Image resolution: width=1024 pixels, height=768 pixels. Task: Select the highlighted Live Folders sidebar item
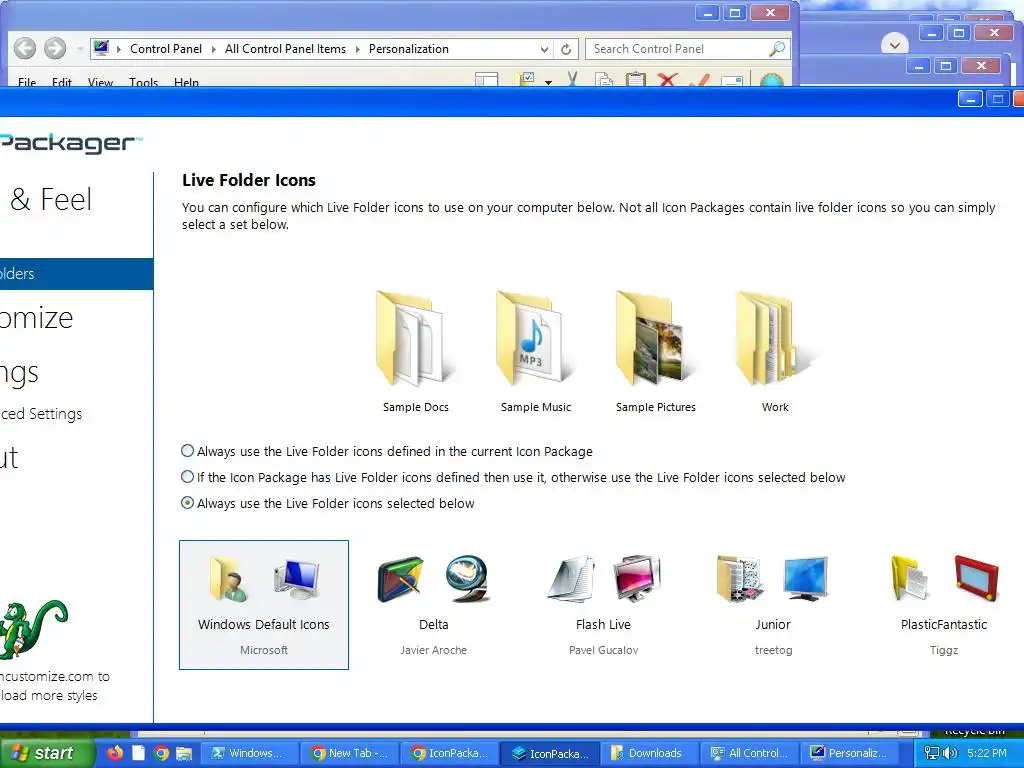point(76,274)
